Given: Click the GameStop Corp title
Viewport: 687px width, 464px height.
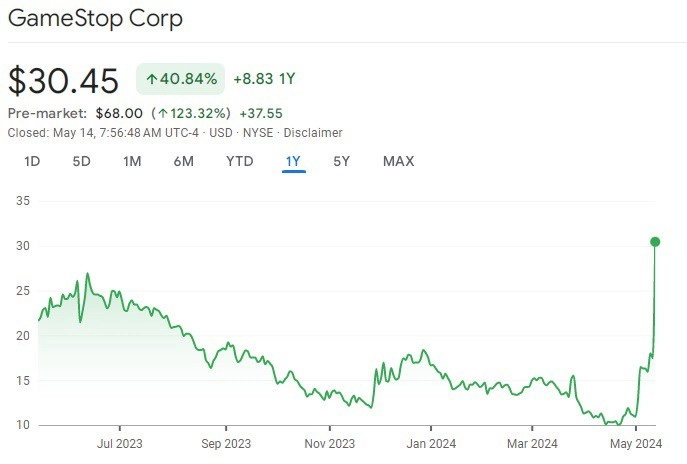Looking at the screenshot, I should coord(95,19).
